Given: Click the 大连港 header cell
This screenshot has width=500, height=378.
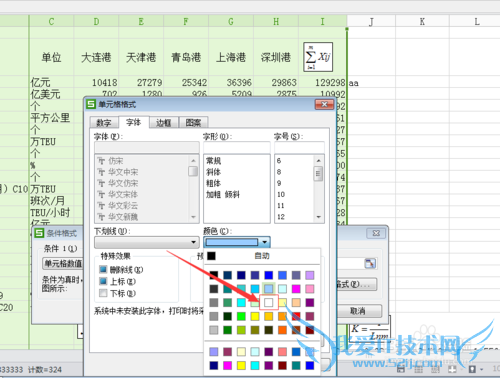Looking at the screenshot, I should pyautogui.click(x=96, y=57).
